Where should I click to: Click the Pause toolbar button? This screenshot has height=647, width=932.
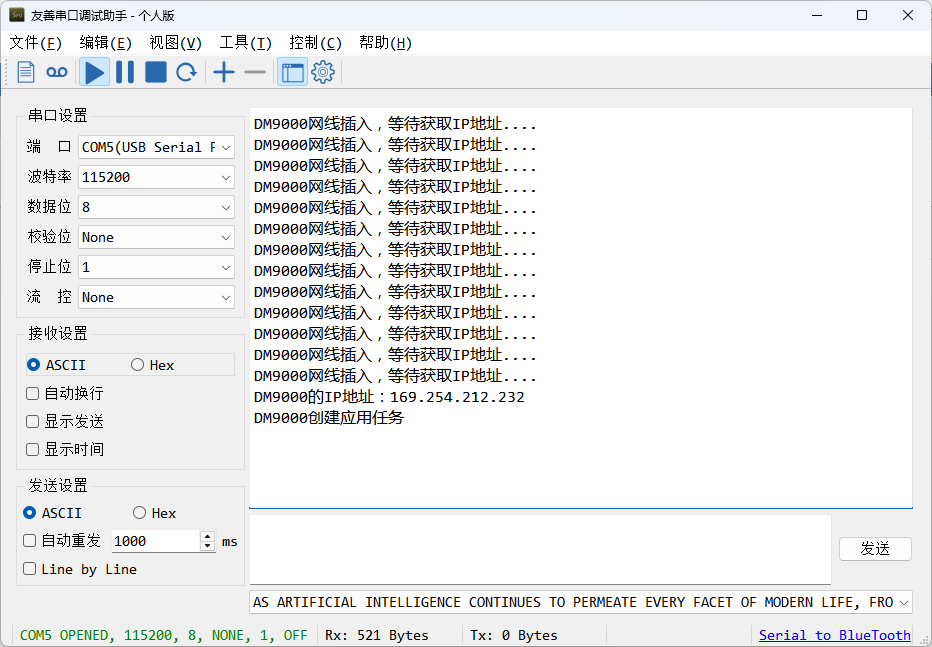[x=125, y=72]
